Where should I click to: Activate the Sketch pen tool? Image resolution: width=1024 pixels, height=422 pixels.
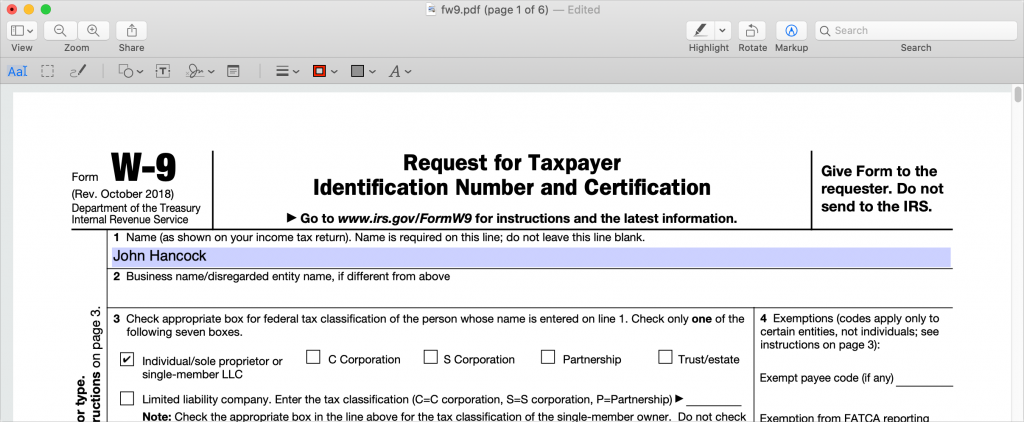click(77, 71)
